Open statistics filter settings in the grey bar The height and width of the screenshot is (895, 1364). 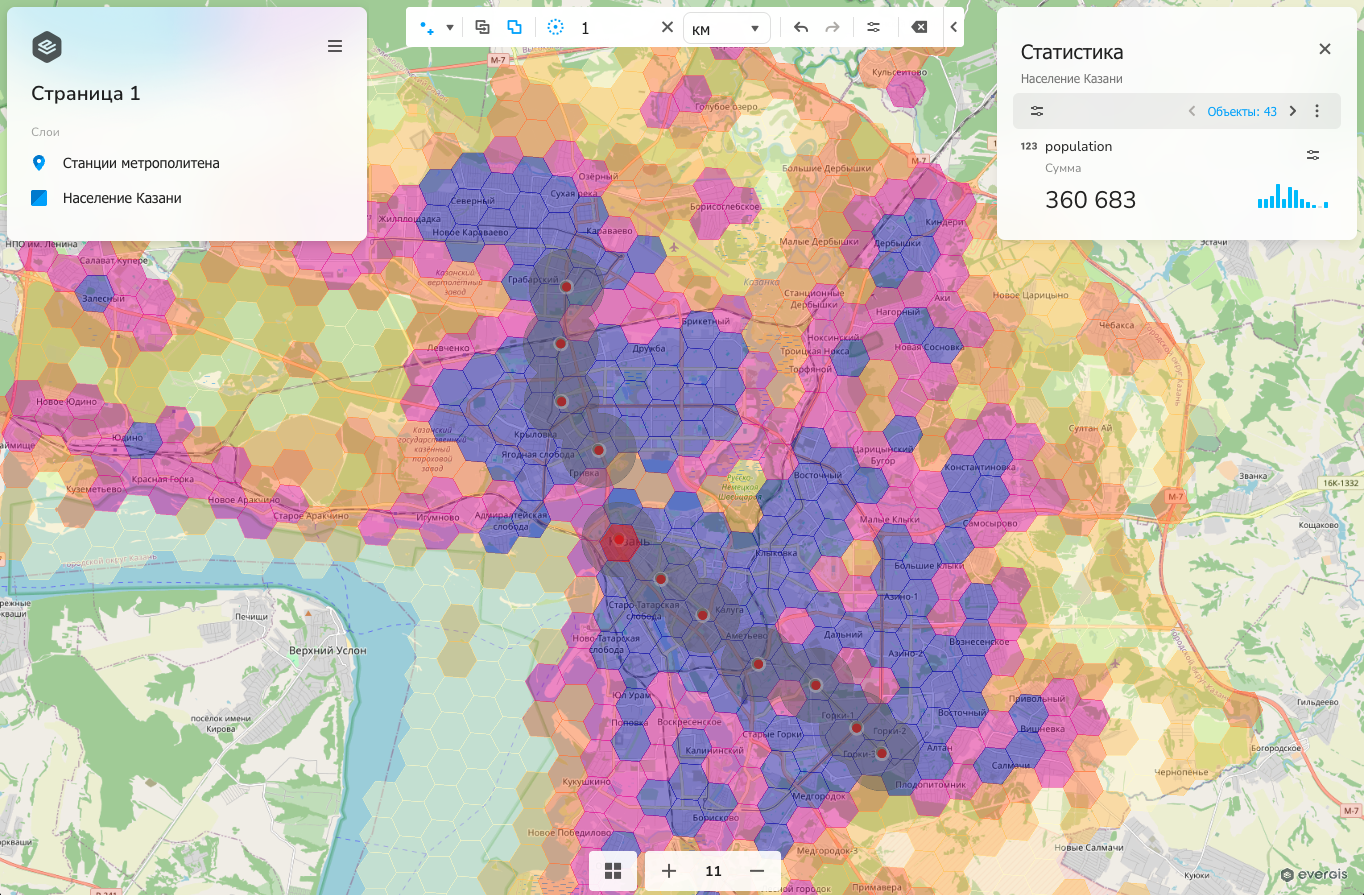click(x=1037, y=111)
